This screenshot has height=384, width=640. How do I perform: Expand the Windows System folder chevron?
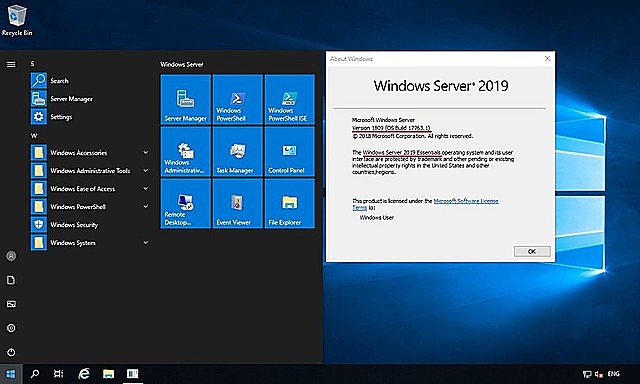click(145, 242)
